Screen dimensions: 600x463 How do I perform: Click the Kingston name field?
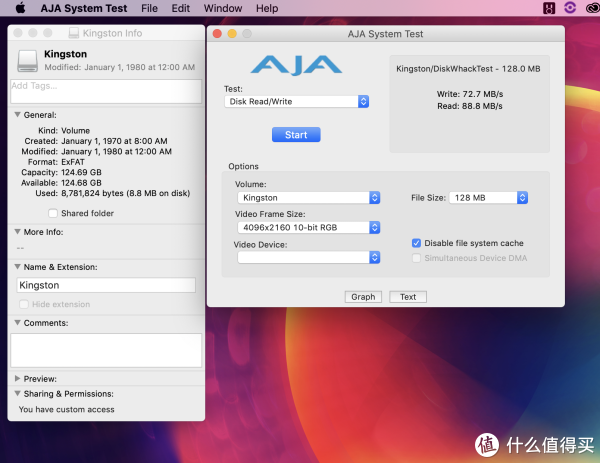pos(106,285)
